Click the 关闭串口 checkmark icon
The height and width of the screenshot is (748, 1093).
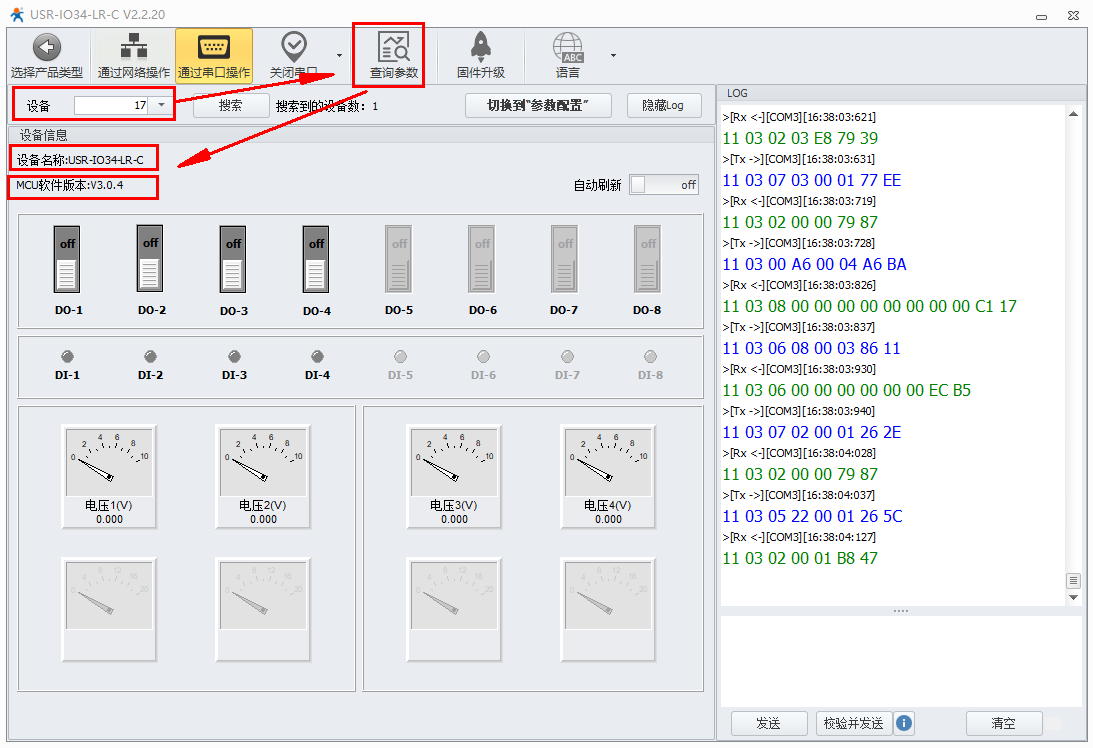[293, 45]
